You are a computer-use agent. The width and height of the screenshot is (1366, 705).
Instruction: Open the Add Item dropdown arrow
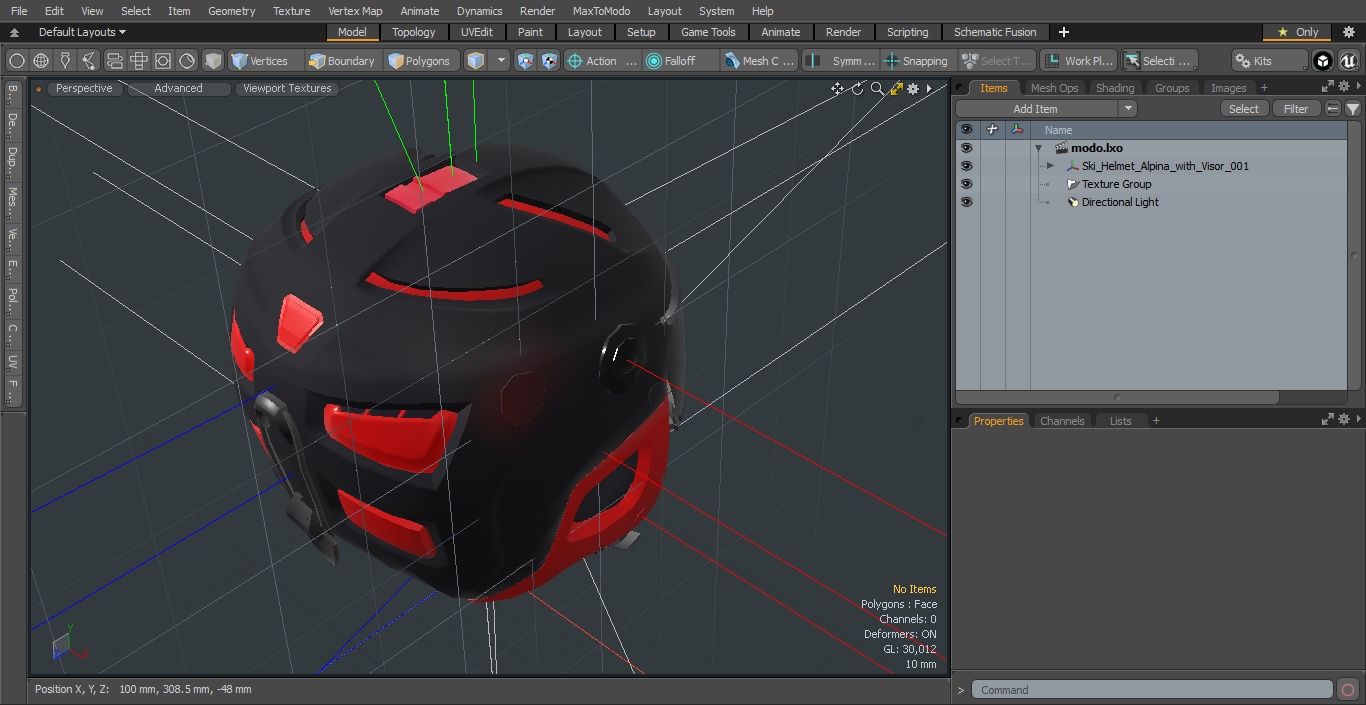(1128, 109)
